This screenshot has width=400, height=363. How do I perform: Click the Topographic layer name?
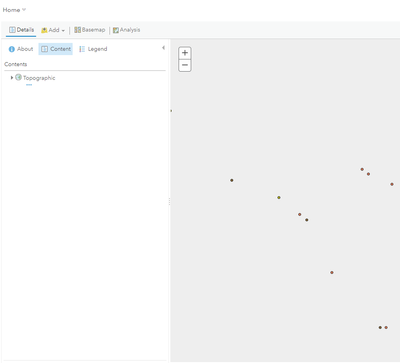point(39,78)
